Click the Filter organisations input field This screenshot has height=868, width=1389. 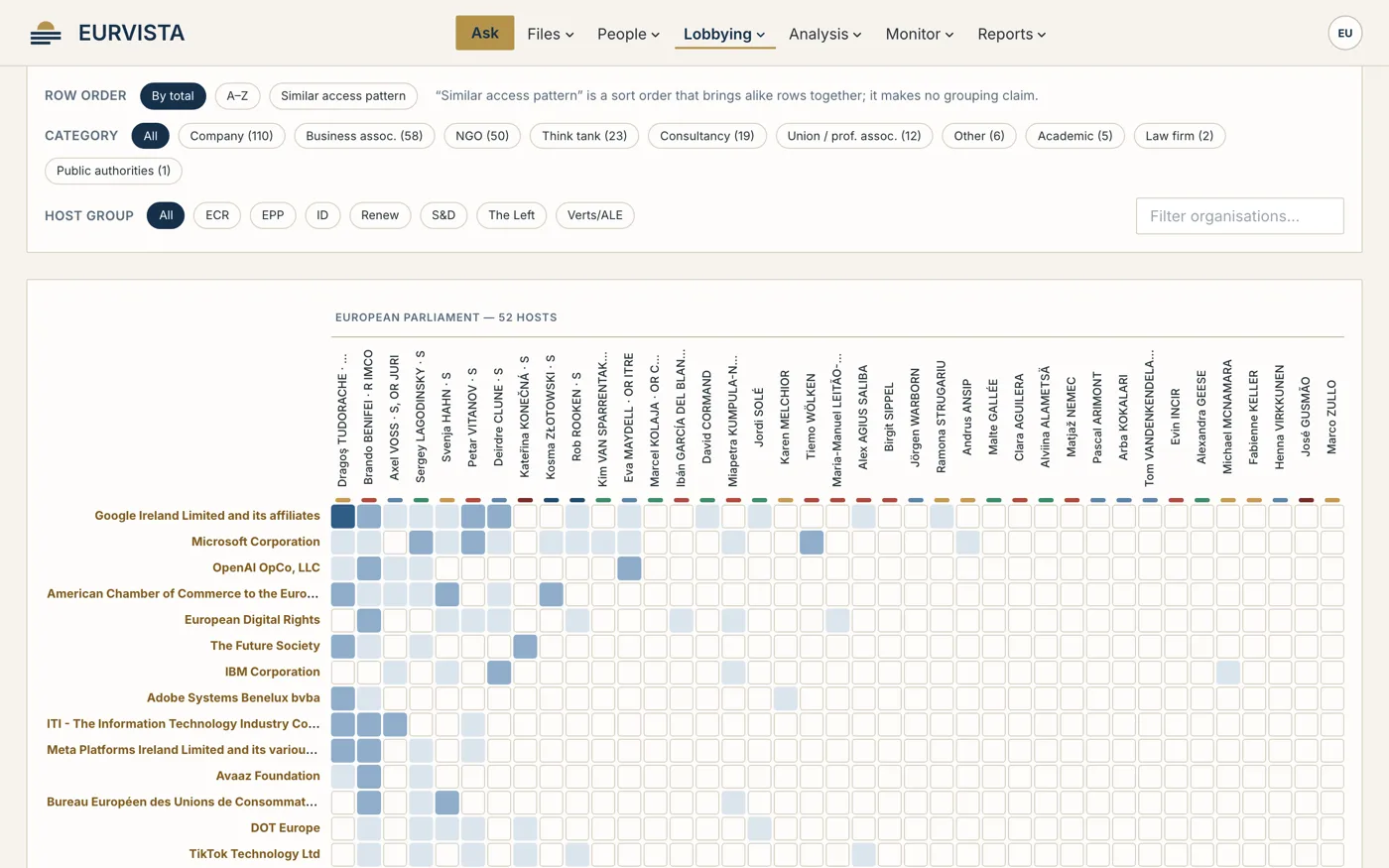point(1239,216)
